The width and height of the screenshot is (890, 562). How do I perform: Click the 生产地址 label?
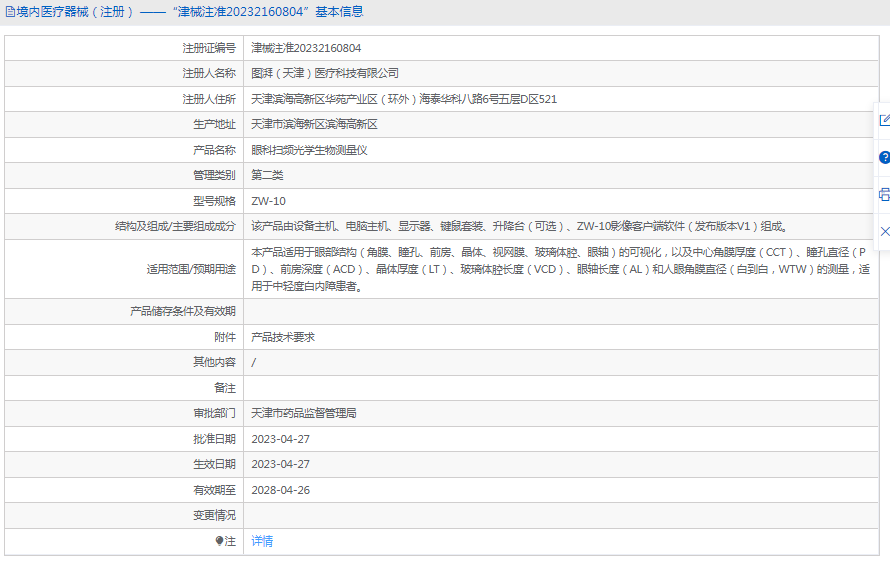pyautogui.click(x=214, y=124)
